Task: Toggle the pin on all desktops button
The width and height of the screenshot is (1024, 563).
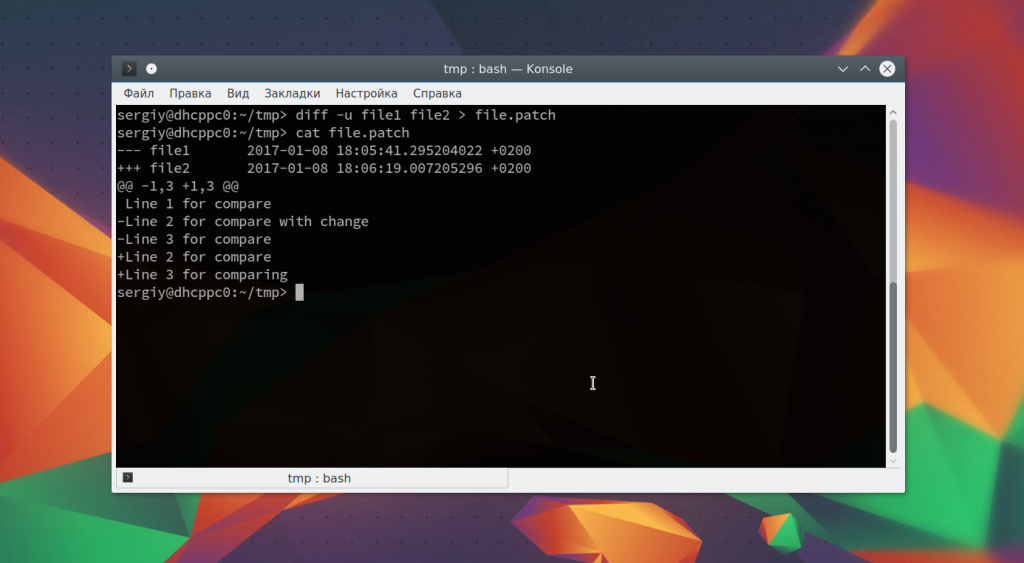Action: 151,69
